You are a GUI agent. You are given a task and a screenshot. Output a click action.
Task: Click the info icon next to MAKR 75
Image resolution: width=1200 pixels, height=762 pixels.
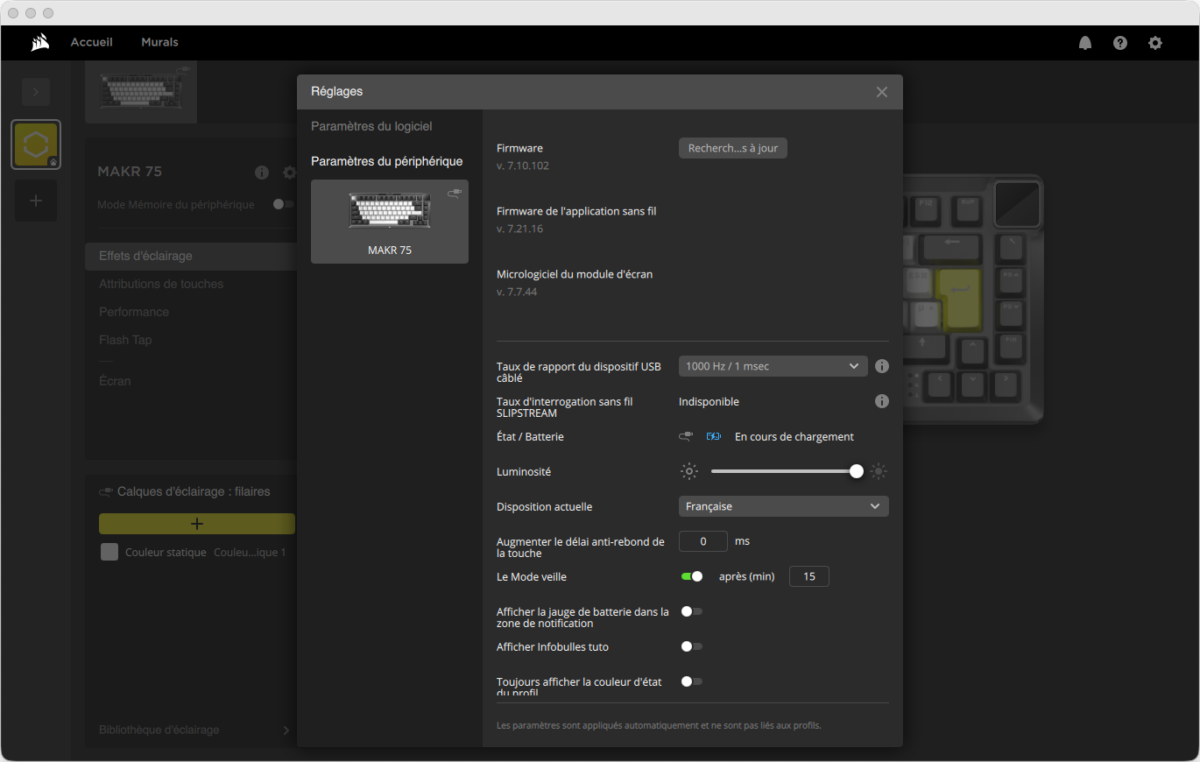point(261,172)
